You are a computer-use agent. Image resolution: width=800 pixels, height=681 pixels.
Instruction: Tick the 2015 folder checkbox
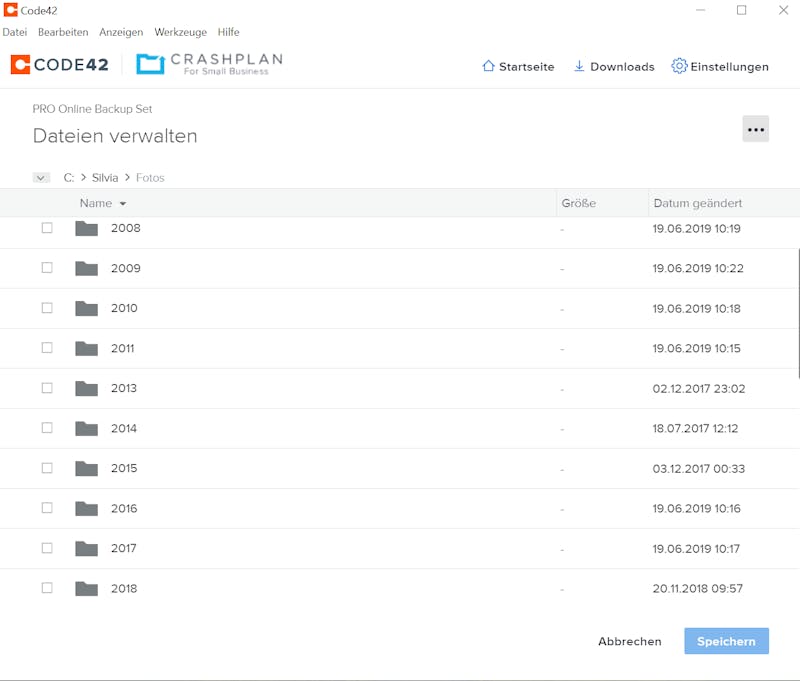(x=47, y=468)
